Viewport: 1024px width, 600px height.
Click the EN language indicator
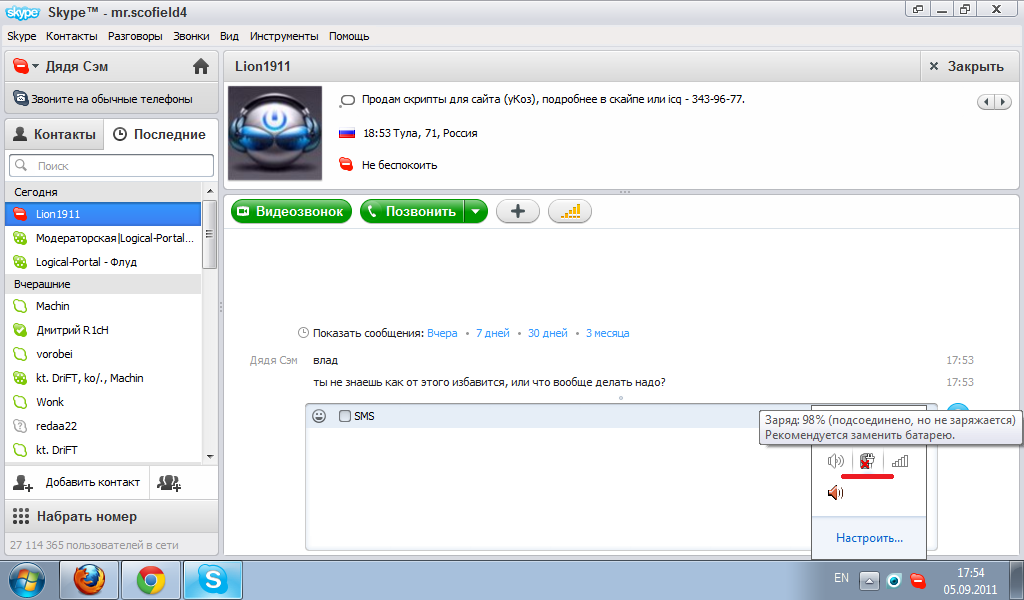pos(841,578)
